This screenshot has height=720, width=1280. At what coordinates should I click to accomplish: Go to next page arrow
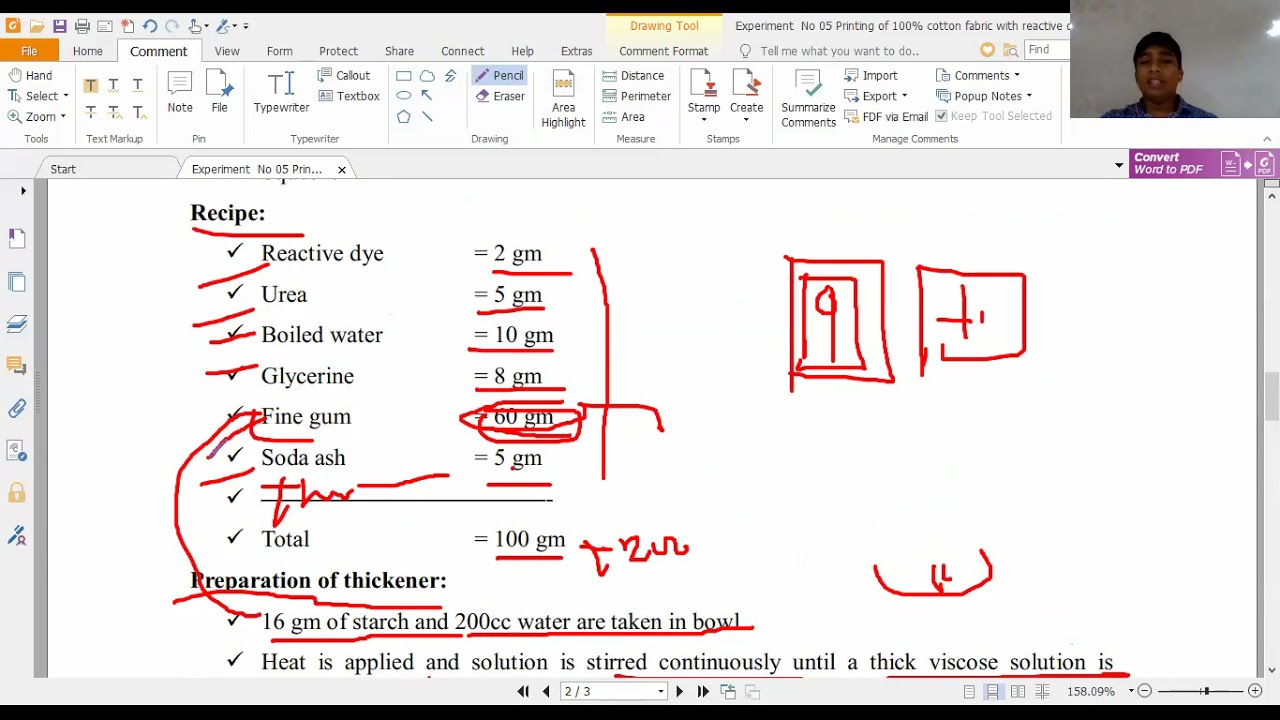(x=680, y=692)
